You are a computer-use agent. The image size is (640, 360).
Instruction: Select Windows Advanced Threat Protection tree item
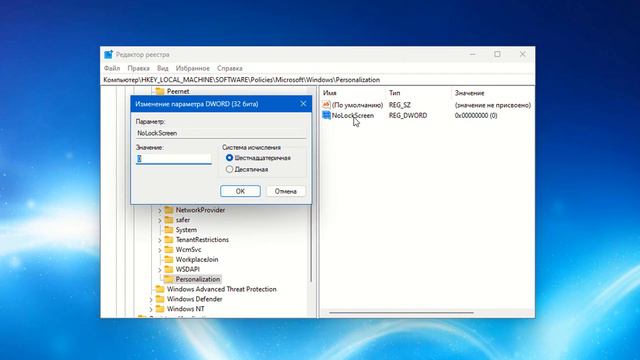pyautogui.click(x=222, y=289)
